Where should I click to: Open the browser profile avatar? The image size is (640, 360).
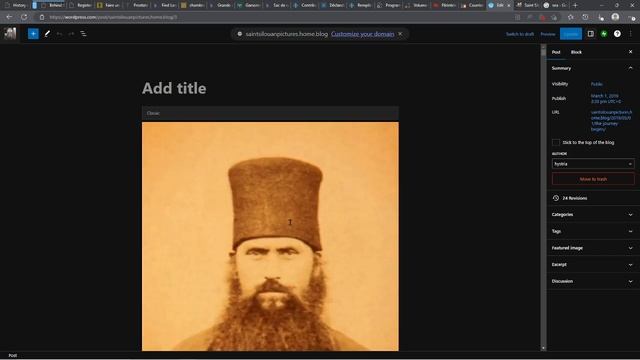615,17
